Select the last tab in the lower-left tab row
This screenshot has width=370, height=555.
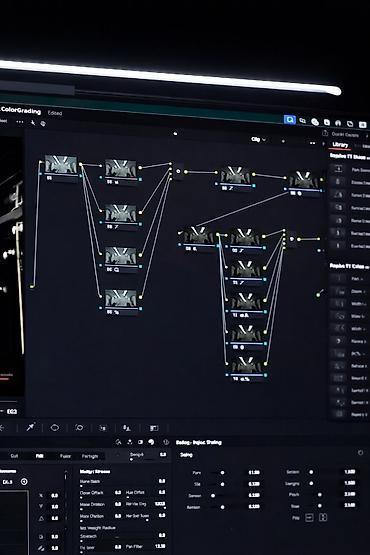click(90, 456)
